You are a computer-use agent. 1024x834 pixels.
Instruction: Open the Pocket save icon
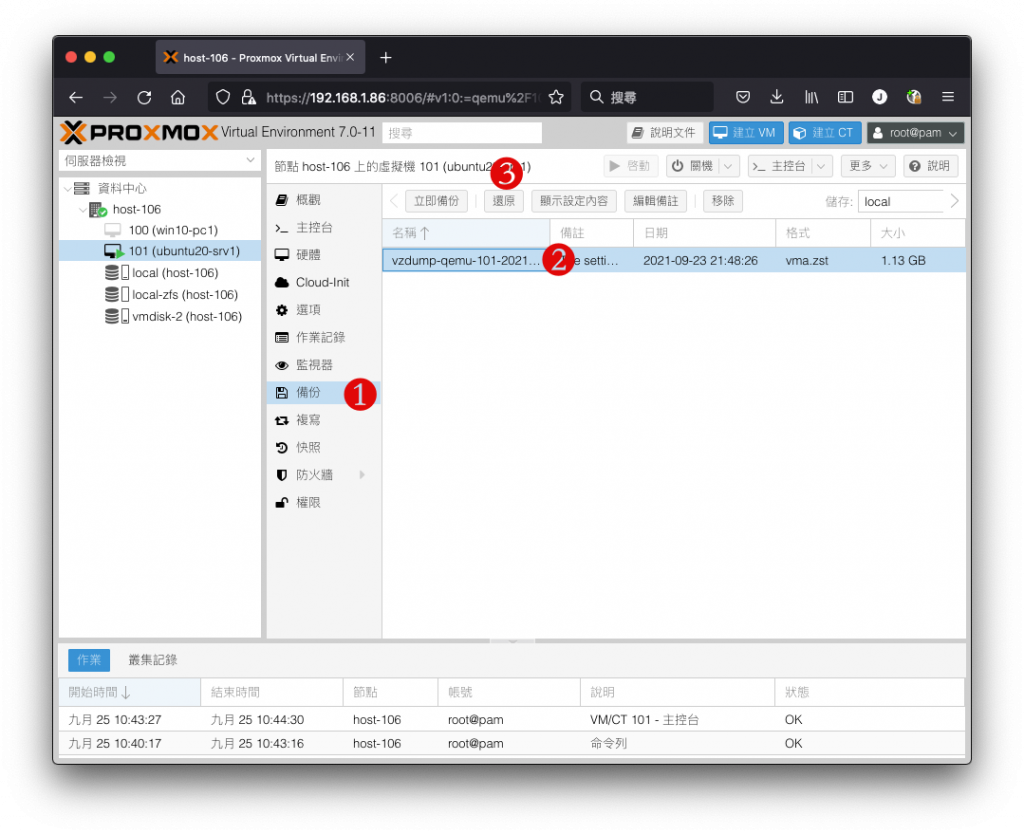tap(743, 97)
